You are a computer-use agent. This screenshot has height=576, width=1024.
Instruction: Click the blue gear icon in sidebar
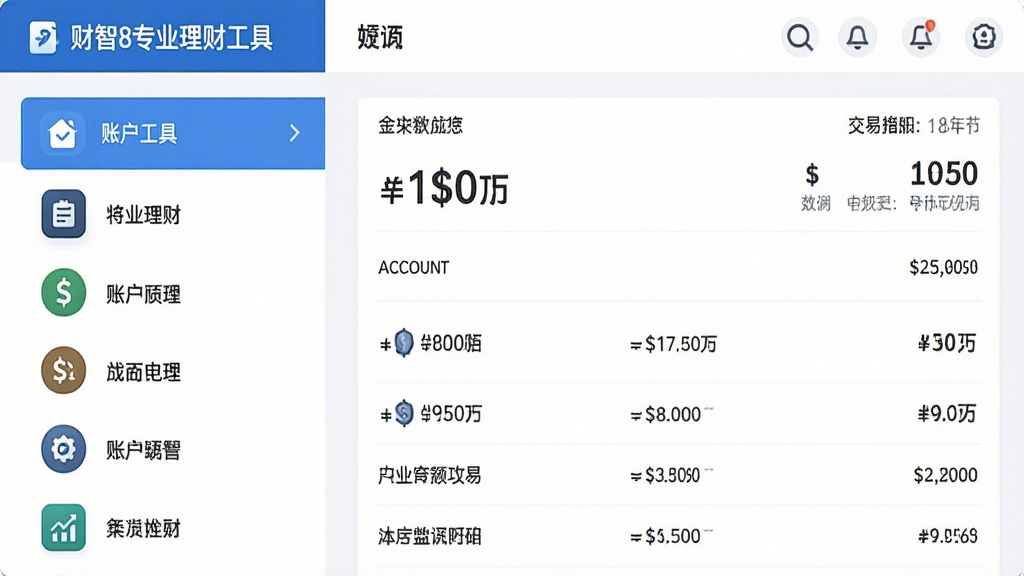point(63,449)
